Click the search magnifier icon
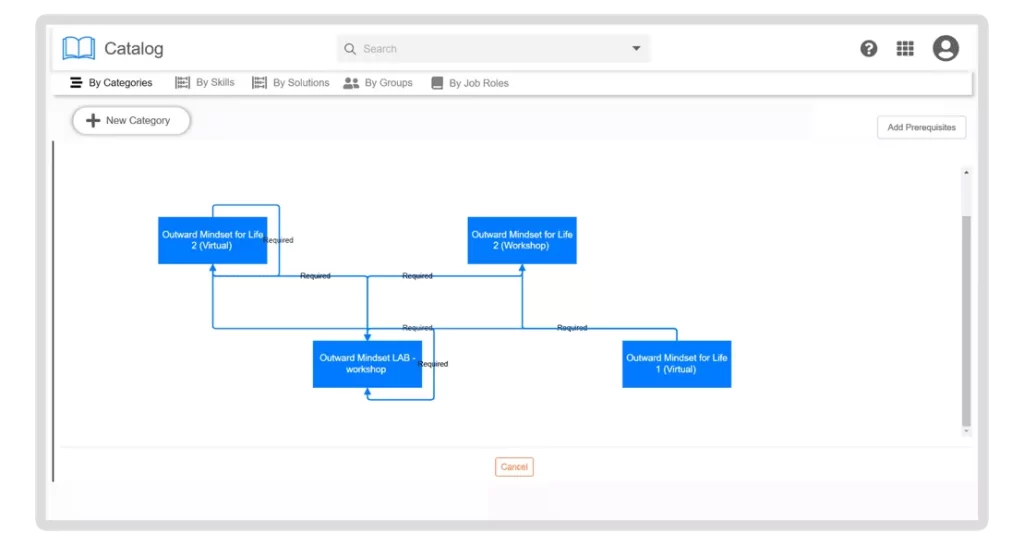 [x=350, y=49]
